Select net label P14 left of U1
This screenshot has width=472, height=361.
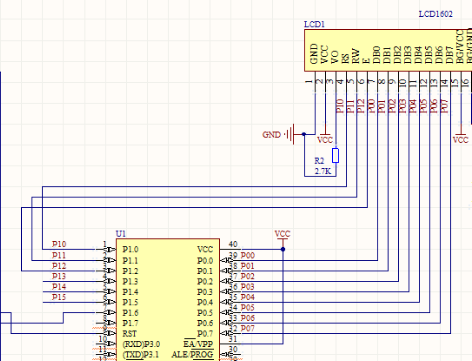point(59,287)
